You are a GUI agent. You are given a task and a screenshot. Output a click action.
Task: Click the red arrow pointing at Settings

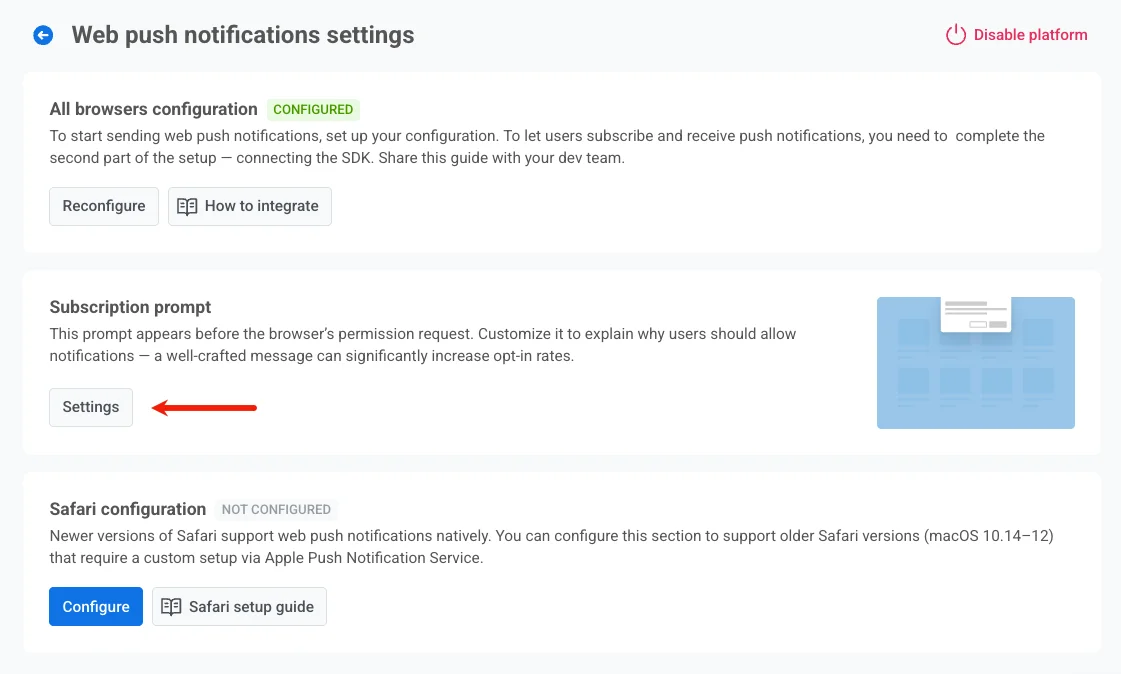coord(204,407)
